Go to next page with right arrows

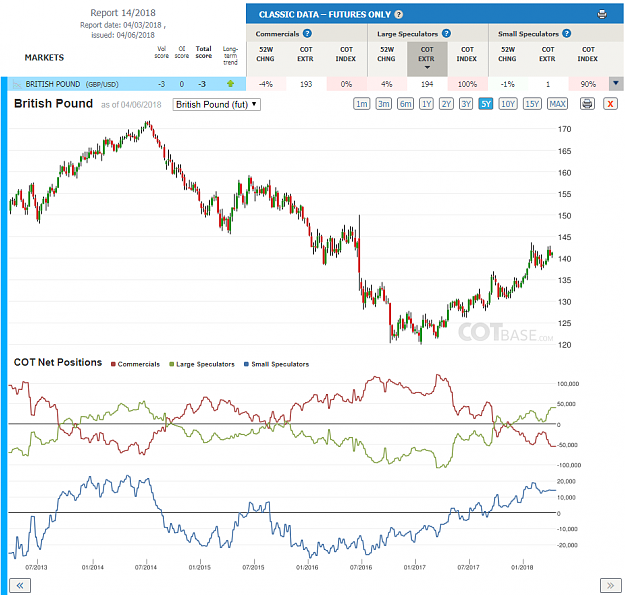611,585
